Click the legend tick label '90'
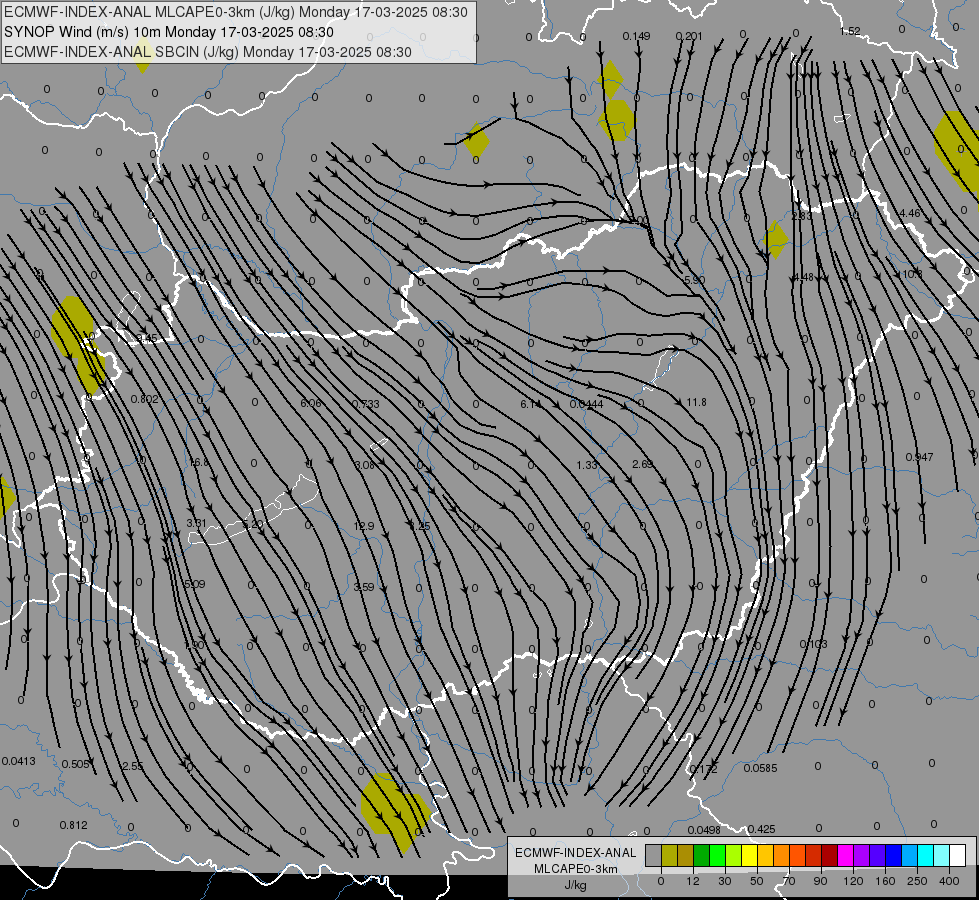979x900 pixels. click(x=820, y=881)
